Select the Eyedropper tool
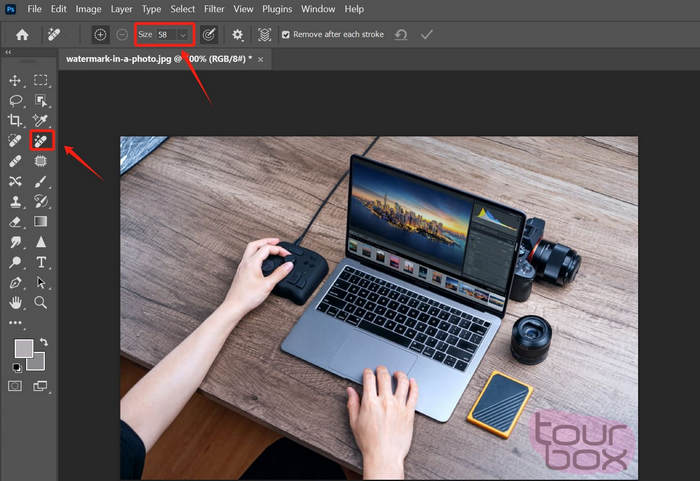The height and width of the screenshot is (481, 700). click(x=40, y=120)
